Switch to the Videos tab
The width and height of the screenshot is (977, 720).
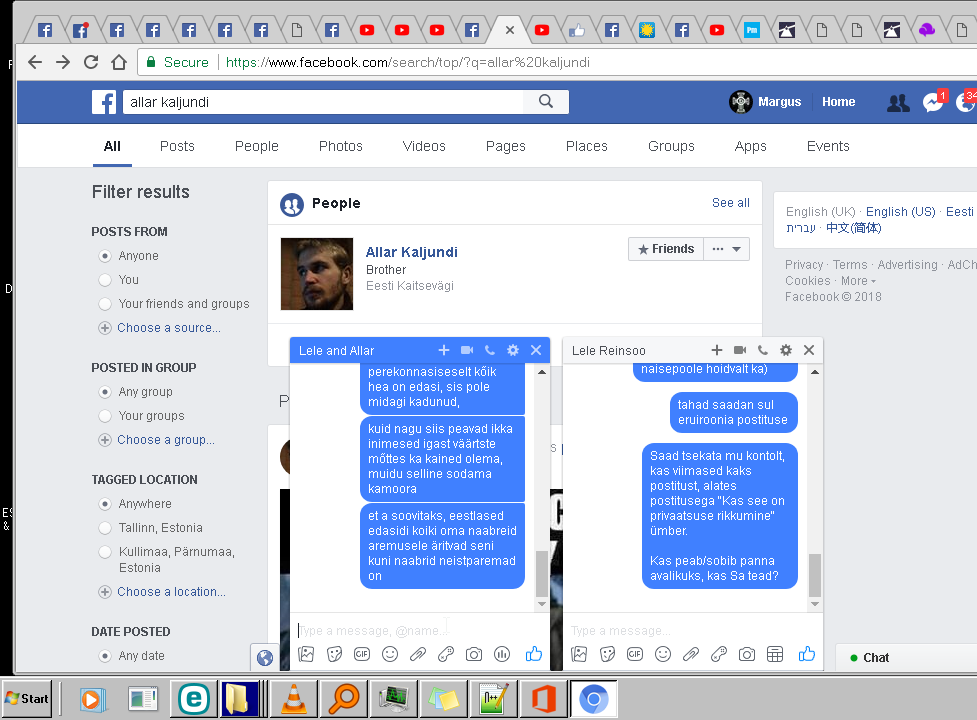(424, 146)
